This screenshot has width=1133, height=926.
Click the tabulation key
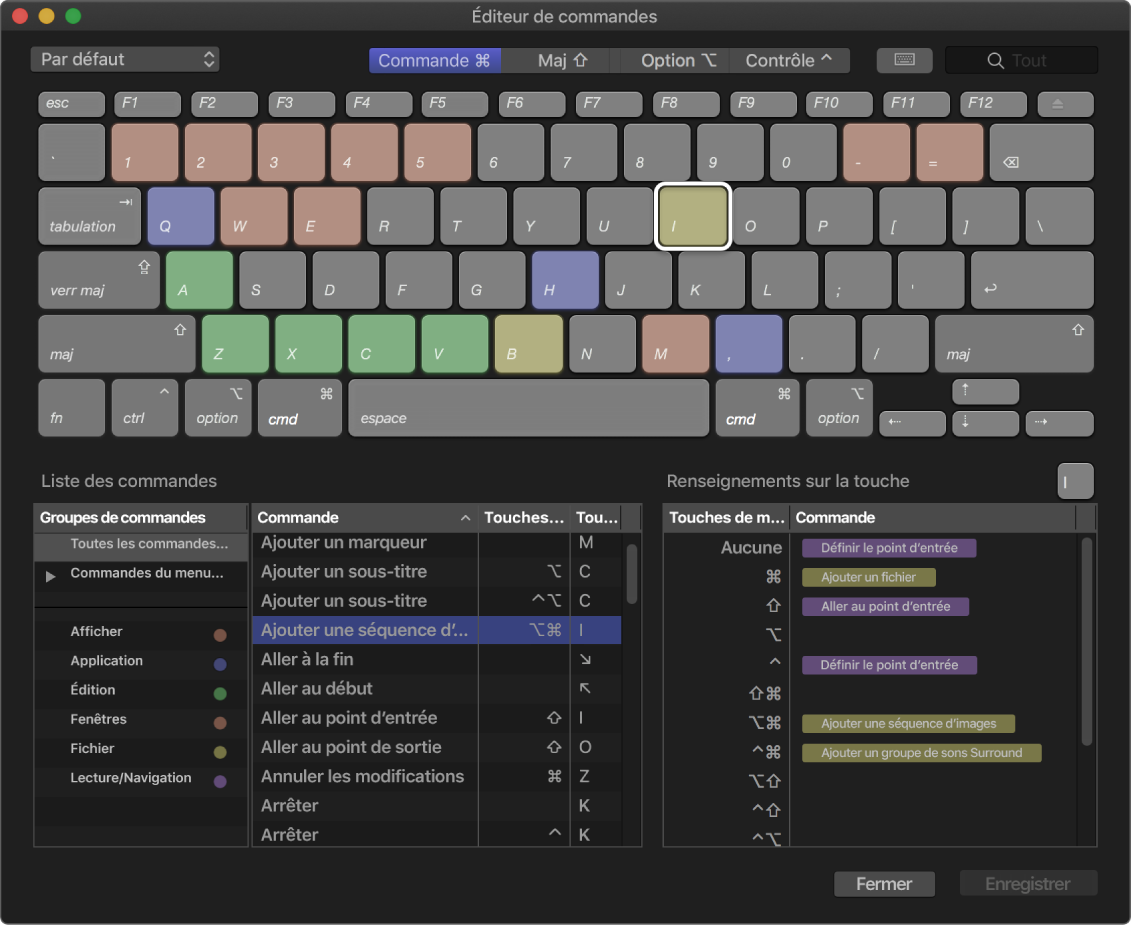[x=90, y=216]
